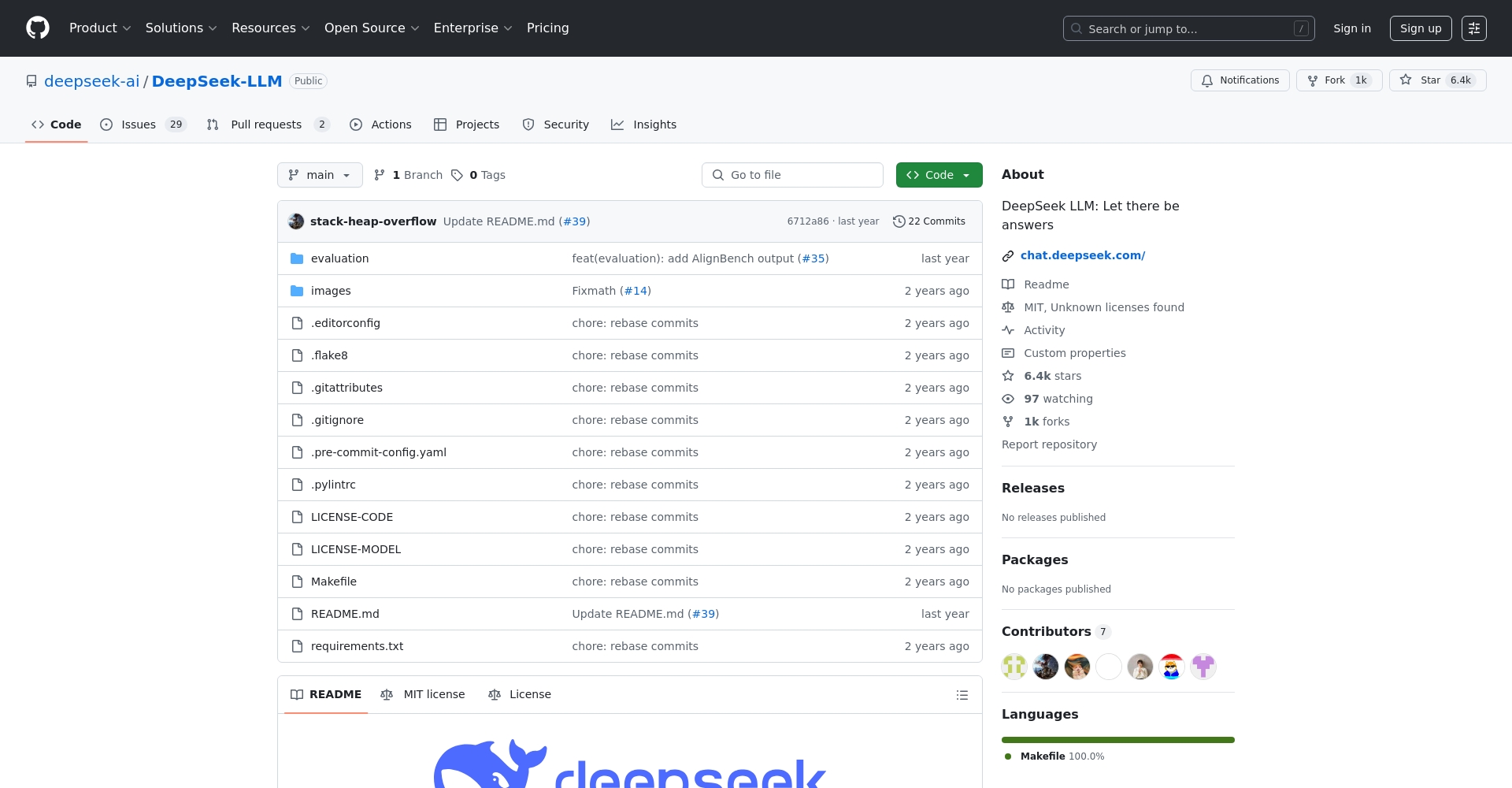Image resolution: width=1512 pixels, height=788 pixels.
Task: Click Report repository link
Action: coord(1049,444)
